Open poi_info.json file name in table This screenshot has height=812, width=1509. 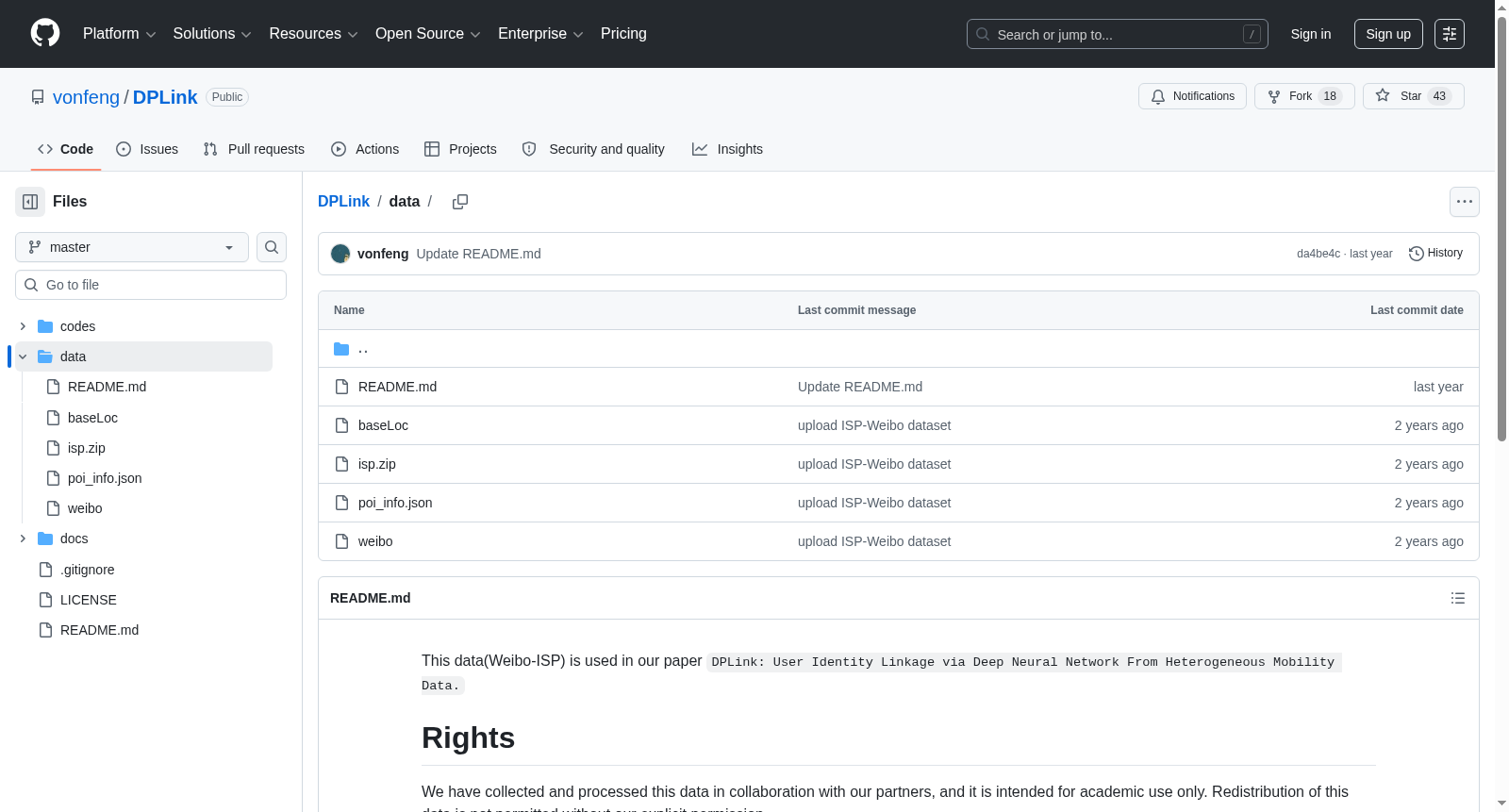coord(395,503)
